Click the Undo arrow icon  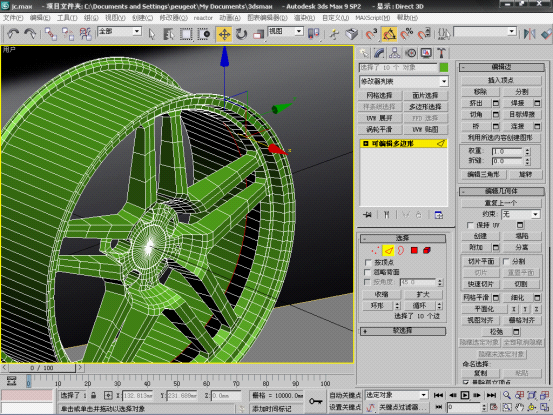(x=13, y=34)
